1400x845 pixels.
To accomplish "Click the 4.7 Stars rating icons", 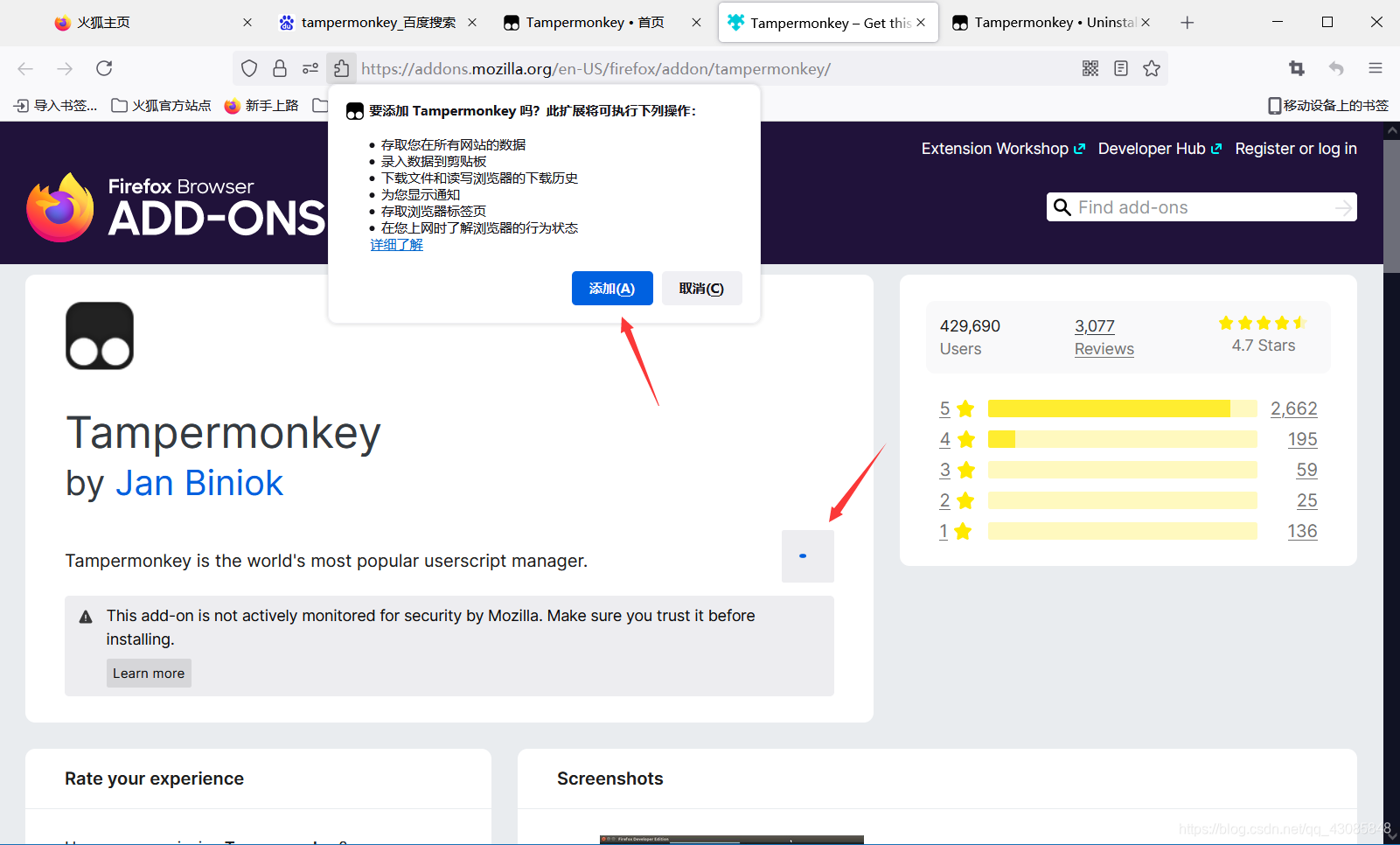I will pyautogui.click(x=1263, y=323).
